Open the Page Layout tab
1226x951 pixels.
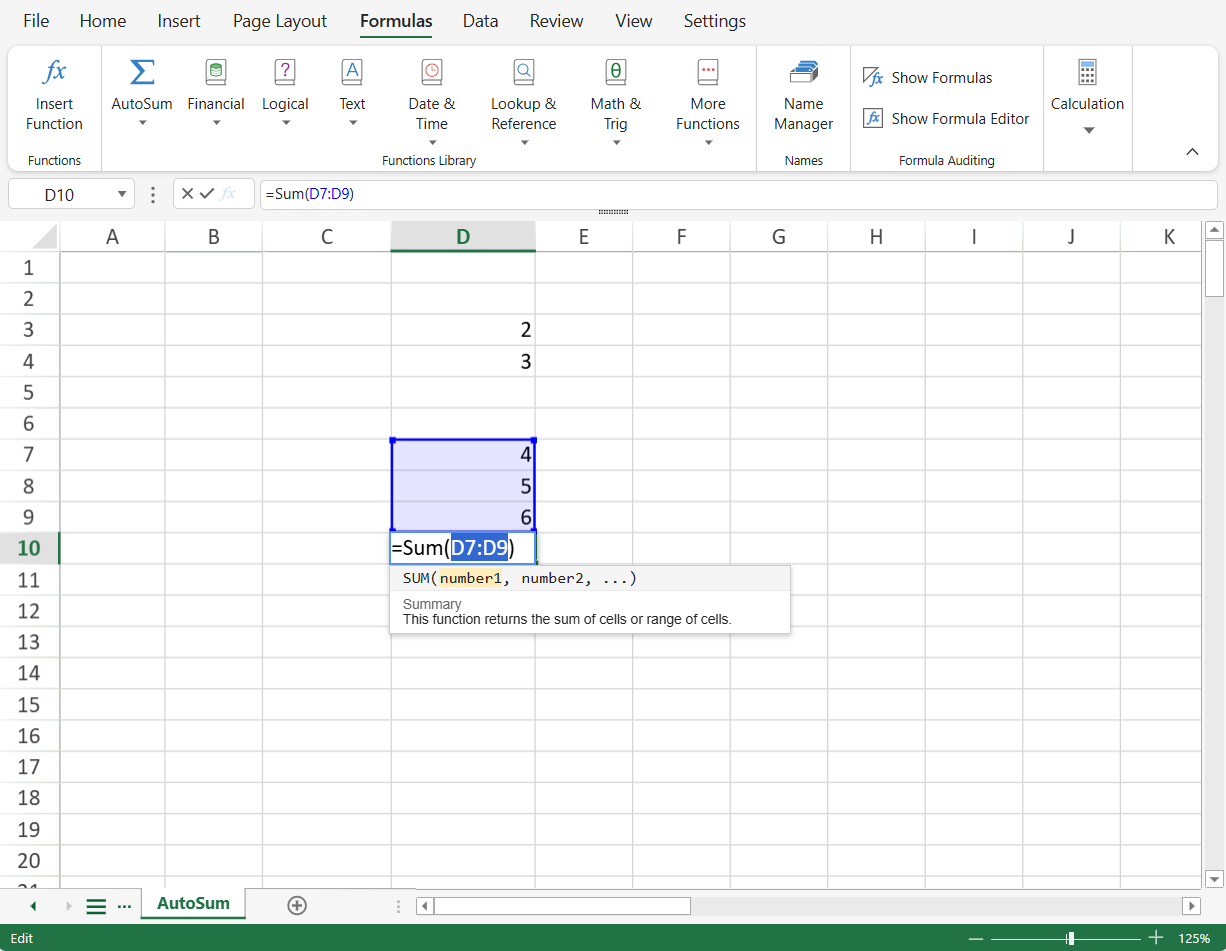[x=280, y=21]
